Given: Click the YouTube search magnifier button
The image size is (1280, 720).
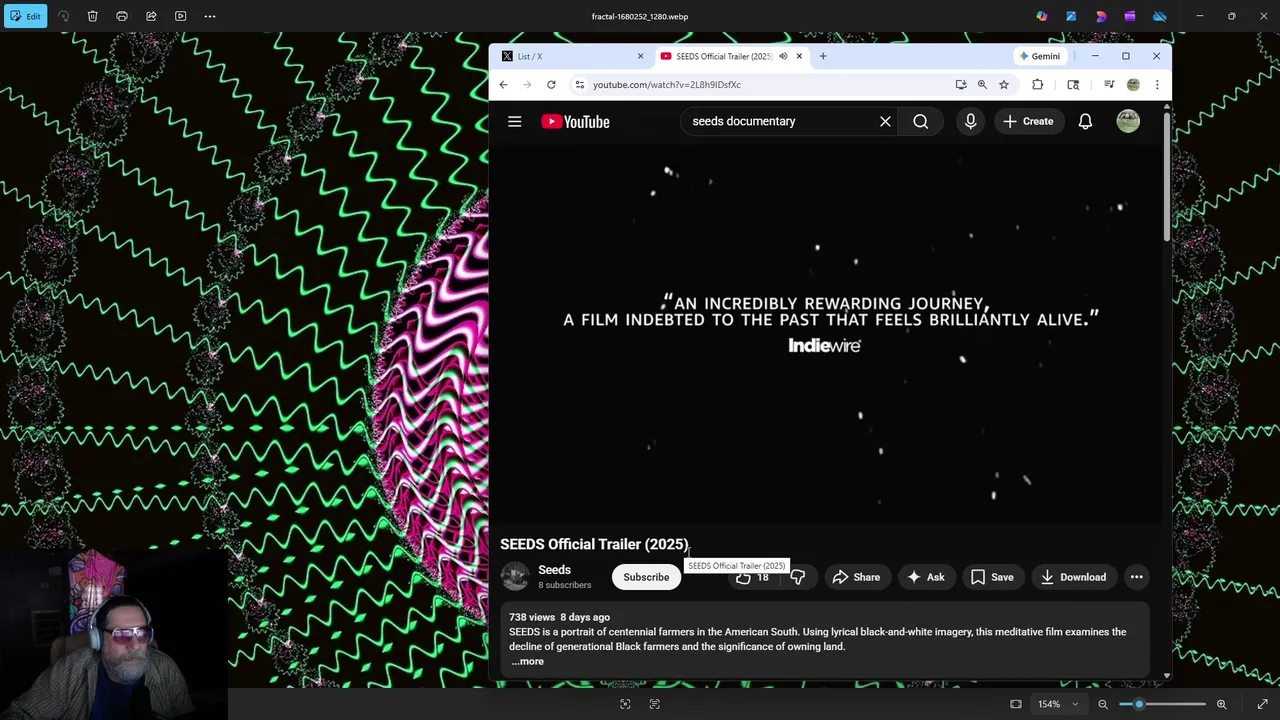Looking at the screenshot, I should pos(921,122).
